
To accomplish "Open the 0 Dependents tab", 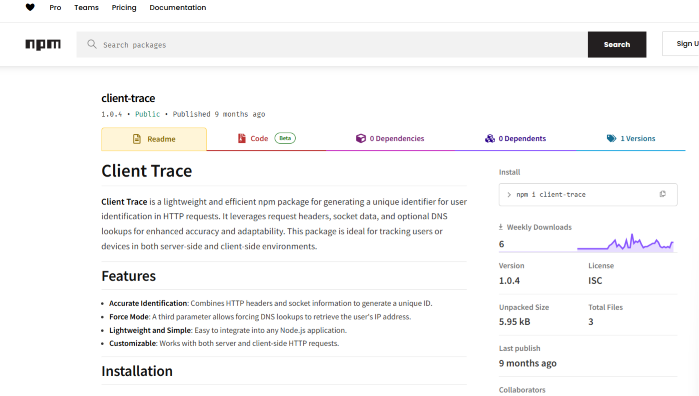I will 515,139.
